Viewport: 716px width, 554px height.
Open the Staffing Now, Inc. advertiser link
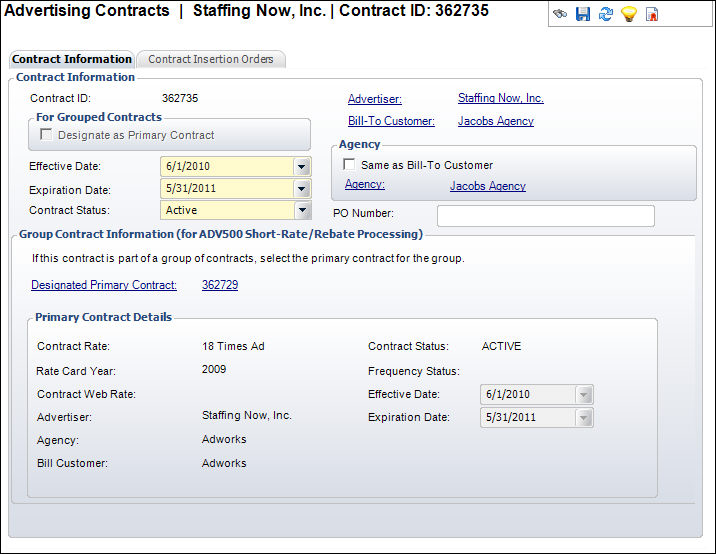pyautogui.click(x=500, y=99)
